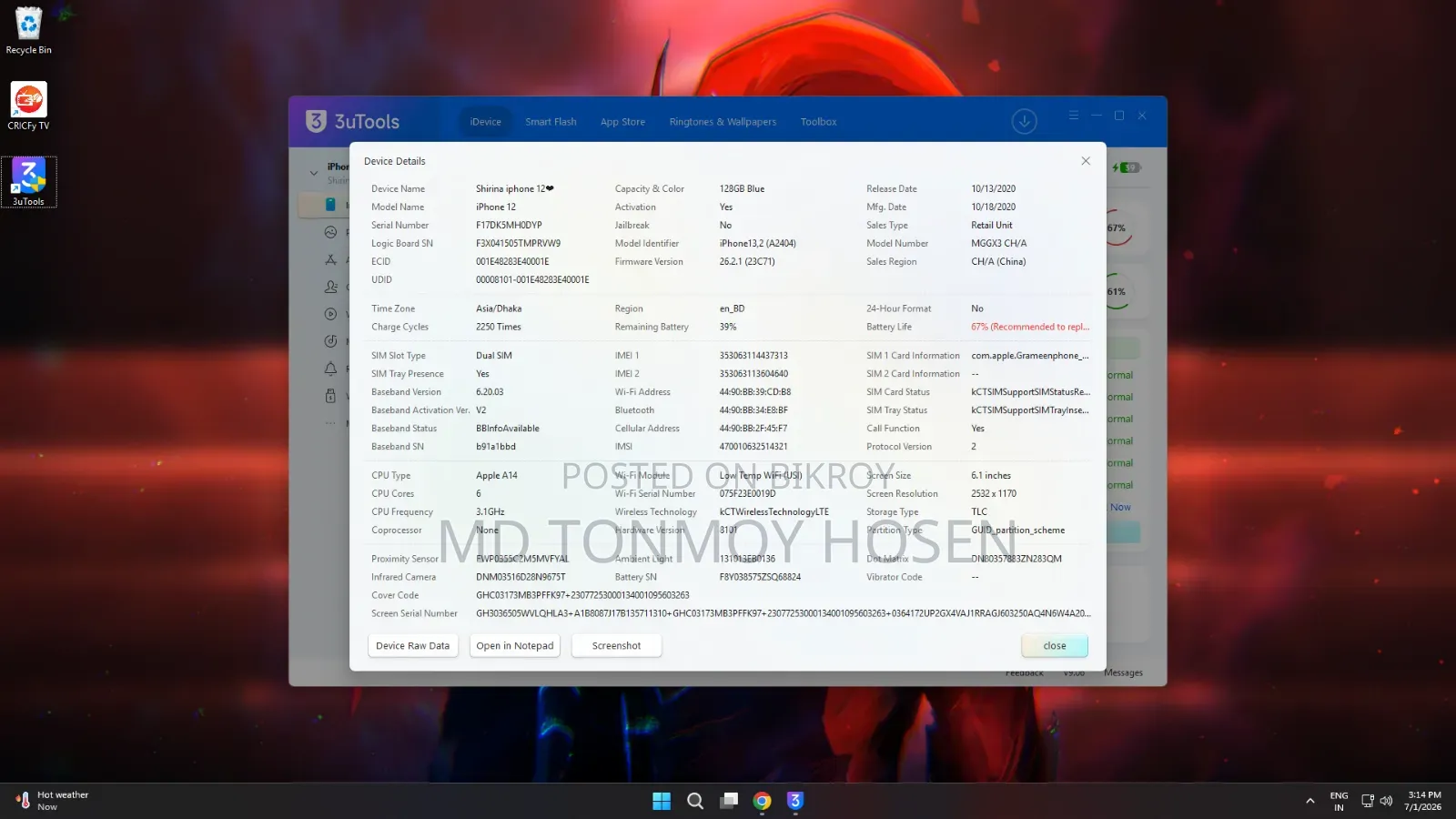Viewport: 1456px width, 819px height.
Task: Click the red Battery Life 67% text
Action: click(x=1030, y=328)
